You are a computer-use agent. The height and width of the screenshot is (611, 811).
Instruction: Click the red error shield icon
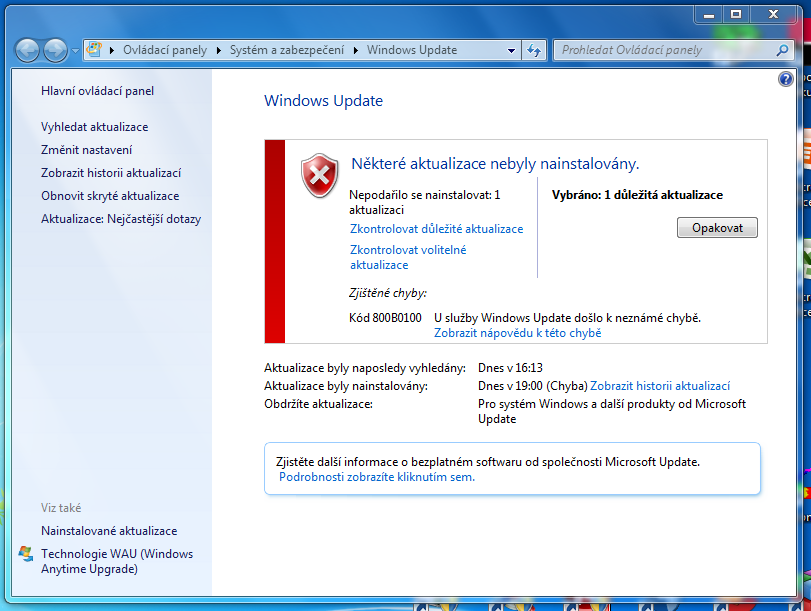[320, 175]
